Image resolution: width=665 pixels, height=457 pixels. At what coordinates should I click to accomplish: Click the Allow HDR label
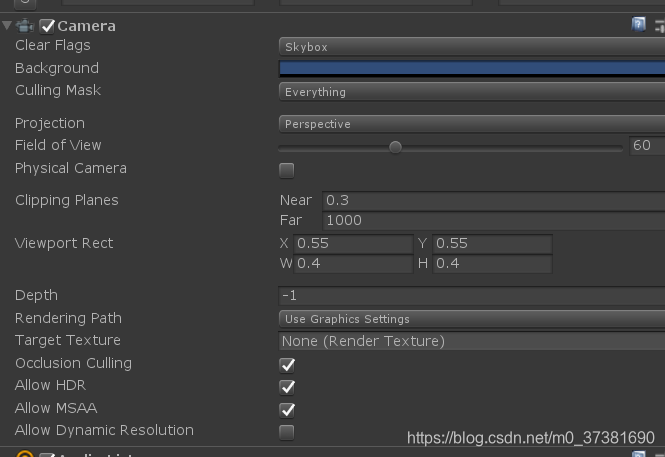pyautogui.click(x=50, y=385)
